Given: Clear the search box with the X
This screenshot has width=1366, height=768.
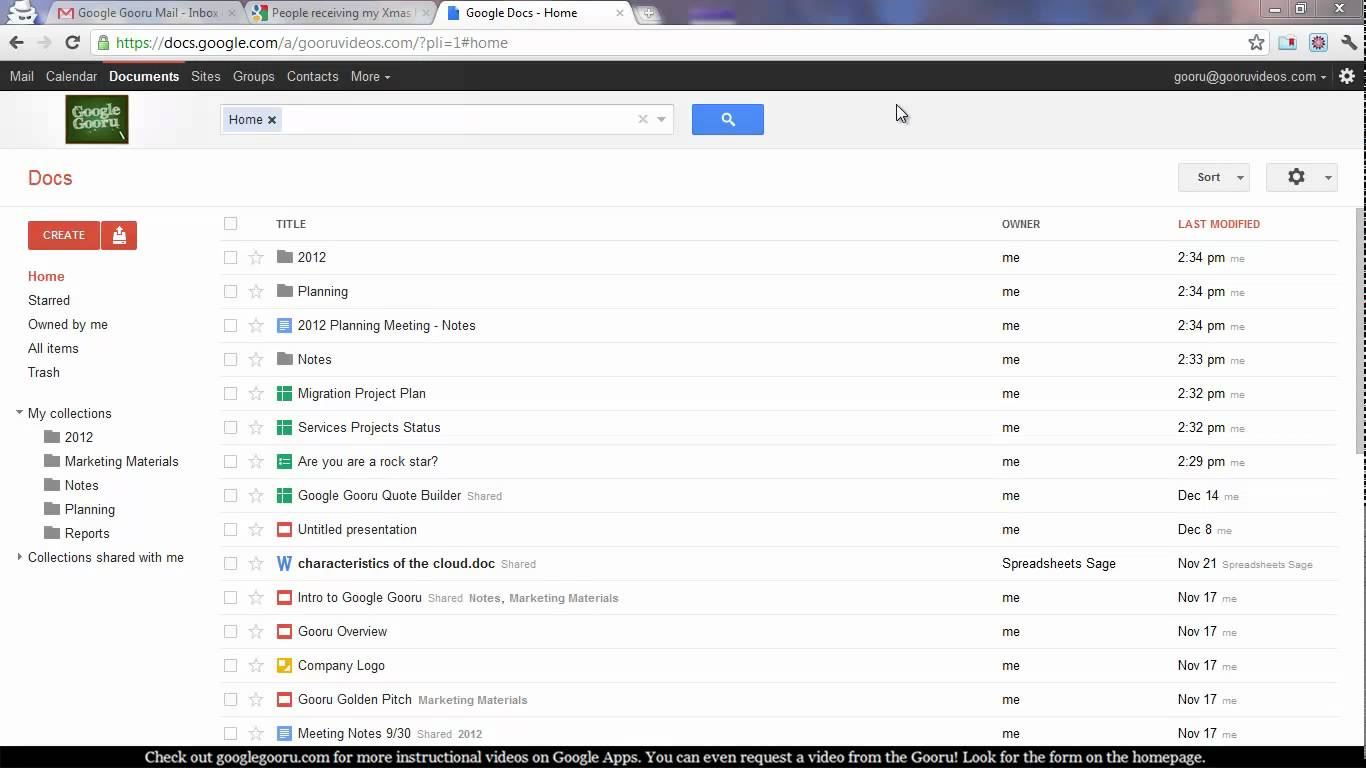Looking at the screenshot, I should point(643,119).
